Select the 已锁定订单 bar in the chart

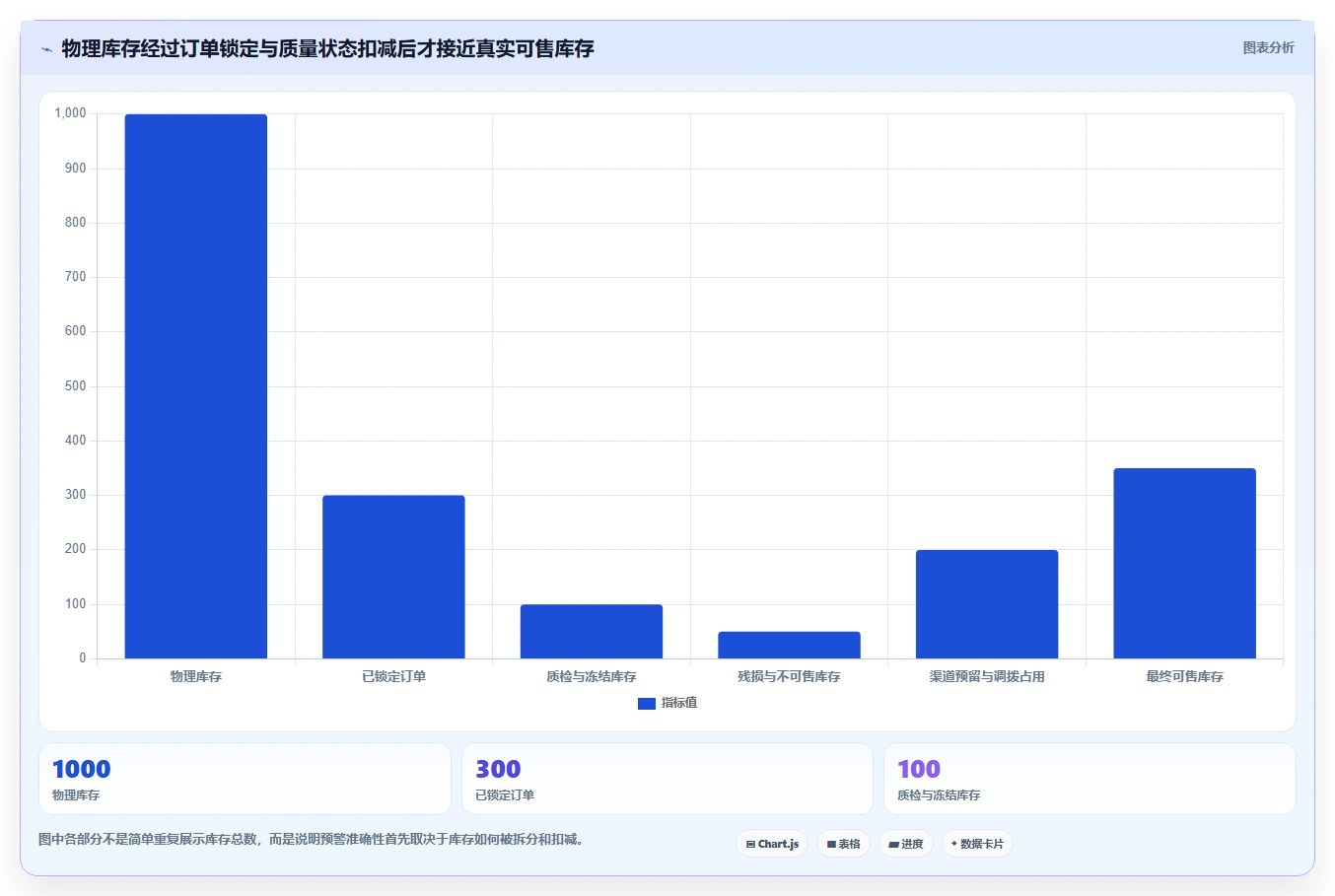pyautogui.click(x=393, y=577)
